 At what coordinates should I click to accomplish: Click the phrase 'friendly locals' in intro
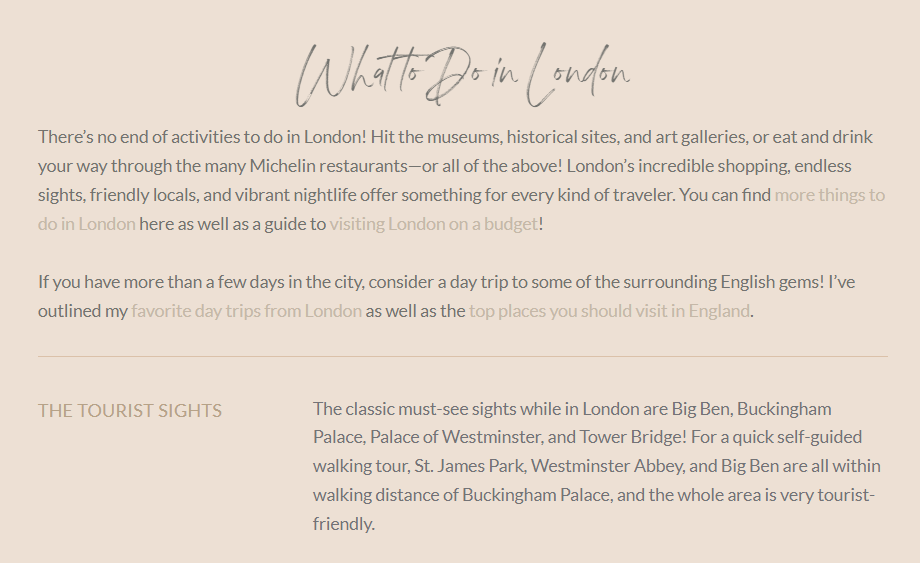coord(143,195)
